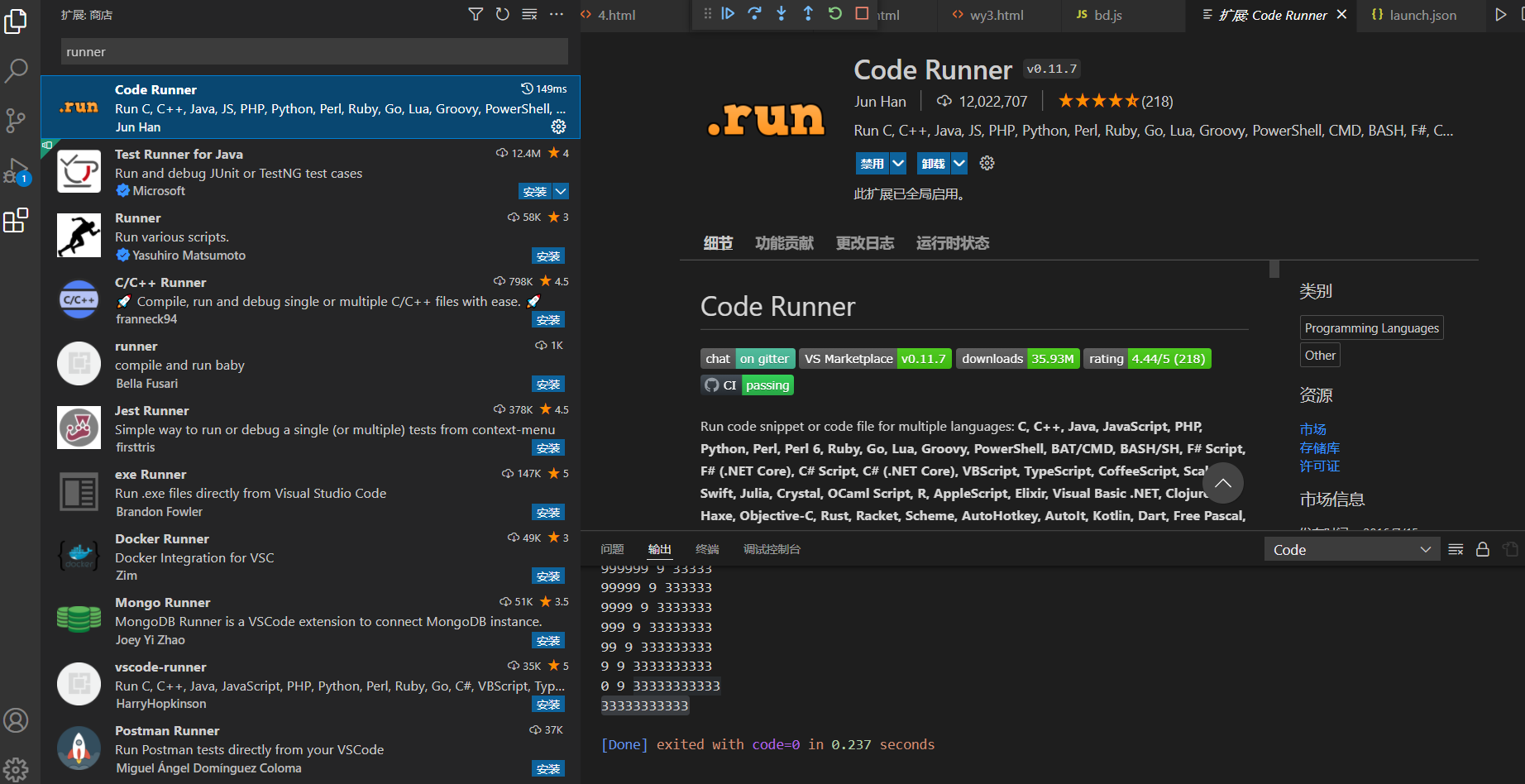Screen dimensions: 1525x784
Task: Switch to the wy3.html editor tab
Action: [x=997, y=15]
